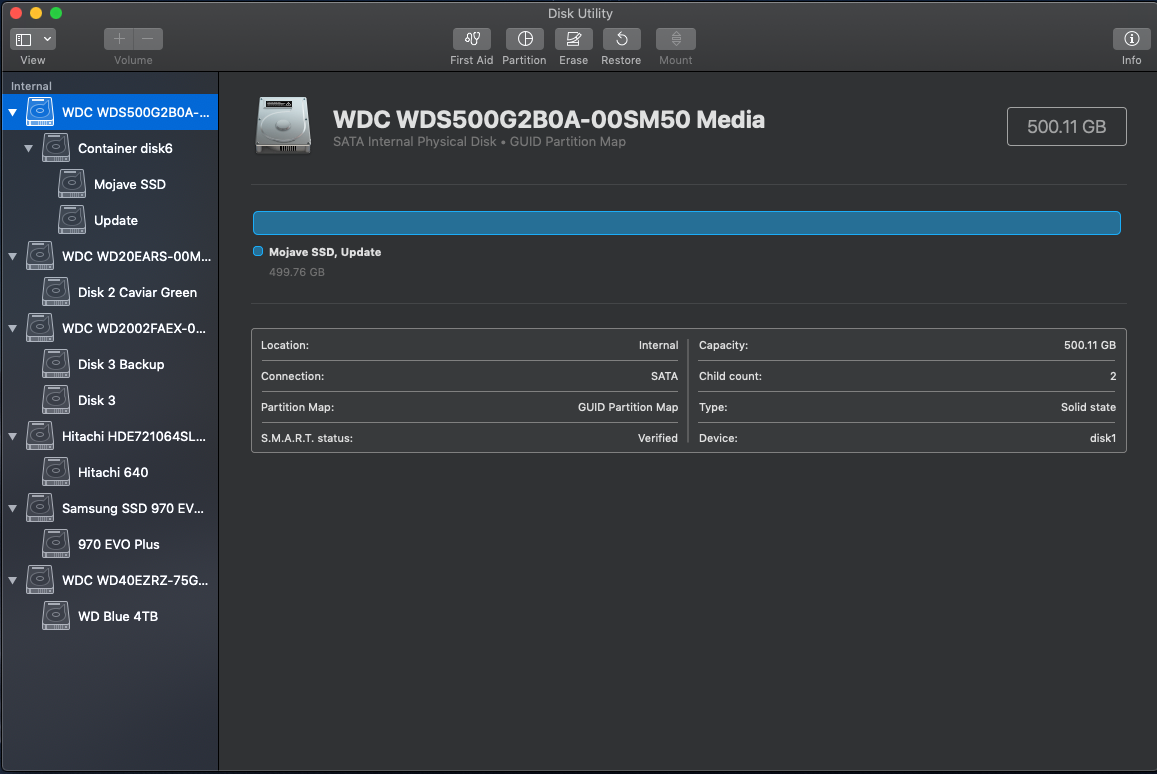Click the 500.11 GB capacity box
This screenshot has width=1157, height=774.
pos(1066,126)
